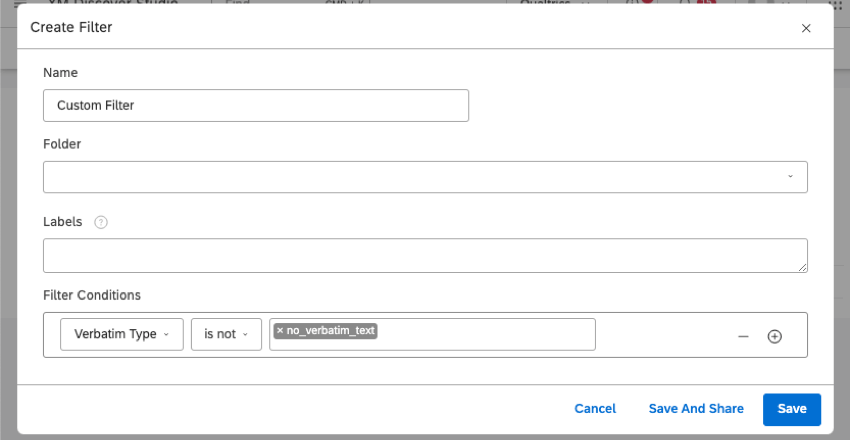Screen dimensions: 850x440
Task: Close the Create Filter dialog
Action: coord(806,28)
